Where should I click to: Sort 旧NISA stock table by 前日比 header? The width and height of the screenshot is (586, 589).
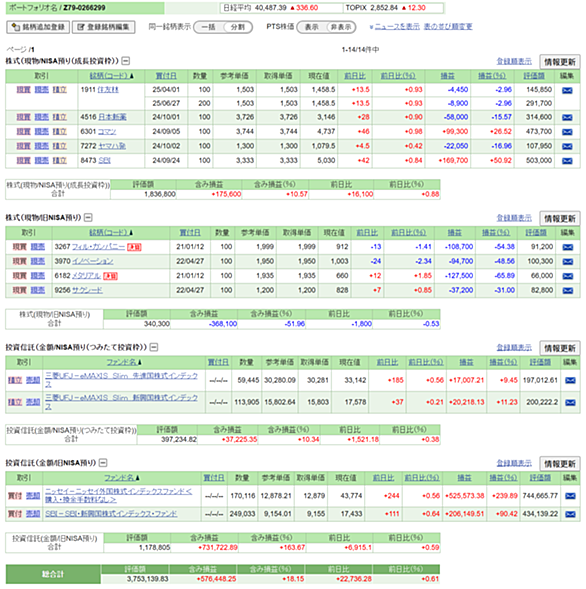click(x=367, y=233)
